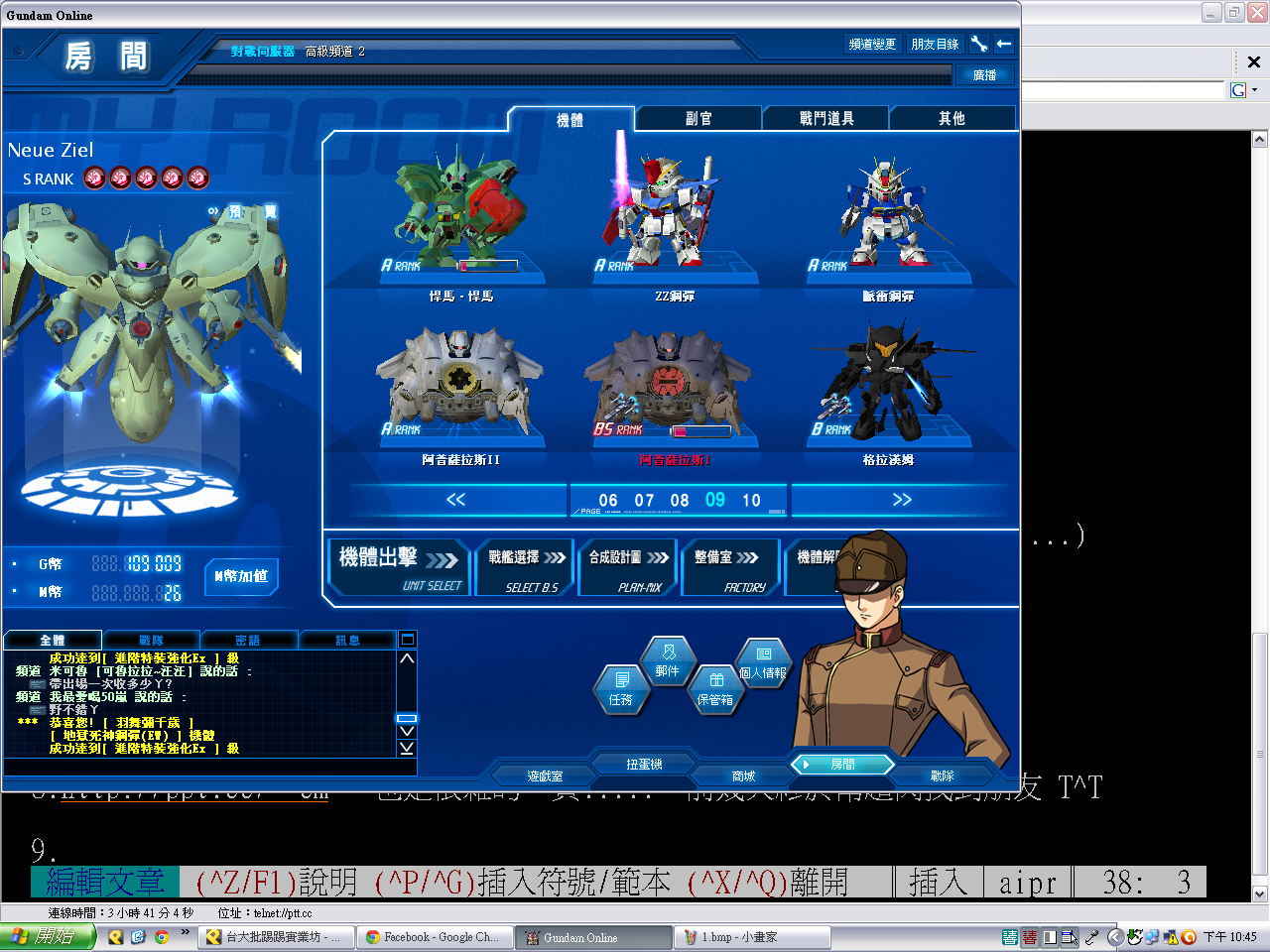Switch to Facebook - Google Chrome taskbar window
Image resolution: width=1270 pixels, height=952 pixels.
tap(435, 937)
